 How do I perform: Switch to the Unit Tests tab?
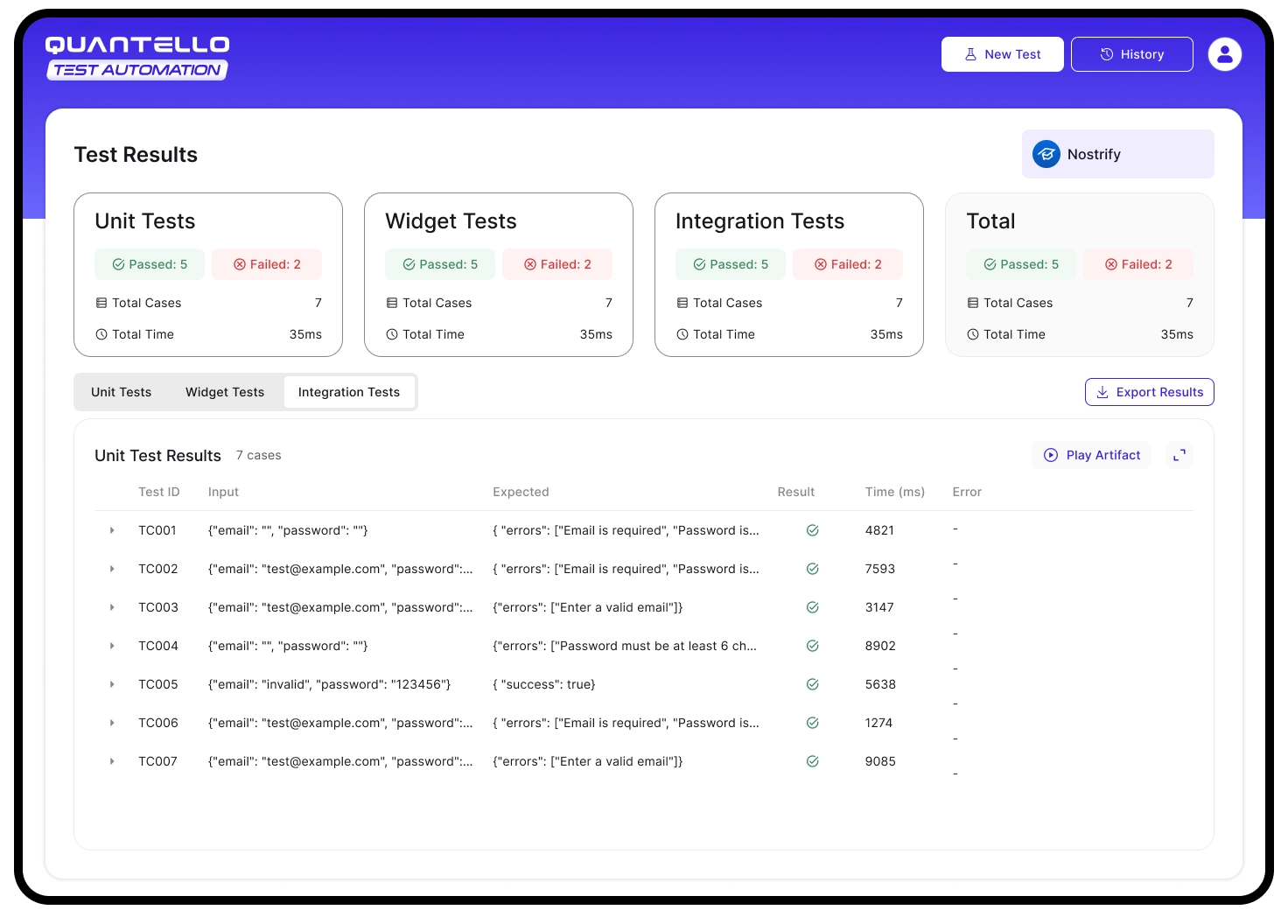[x=122, y=392]
